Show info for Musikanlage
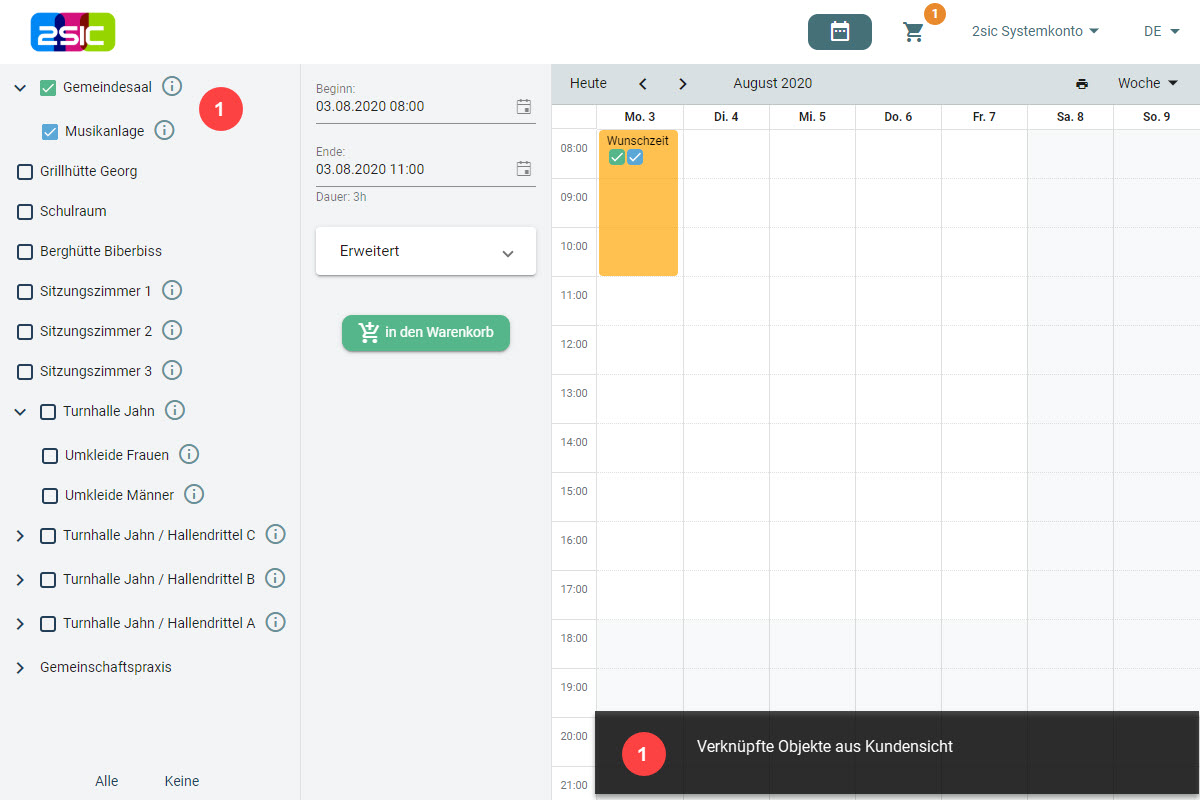 165,131
